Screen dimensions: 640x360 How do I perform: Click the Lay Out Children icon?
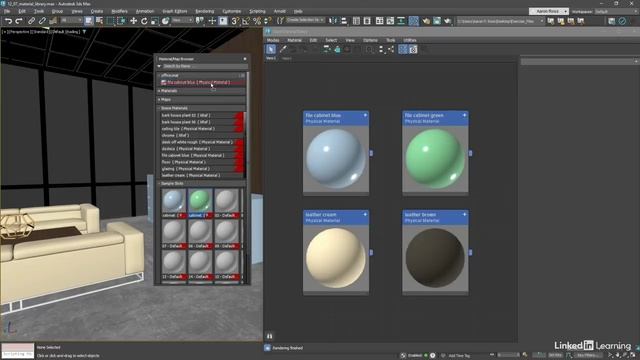coord(391,49)
